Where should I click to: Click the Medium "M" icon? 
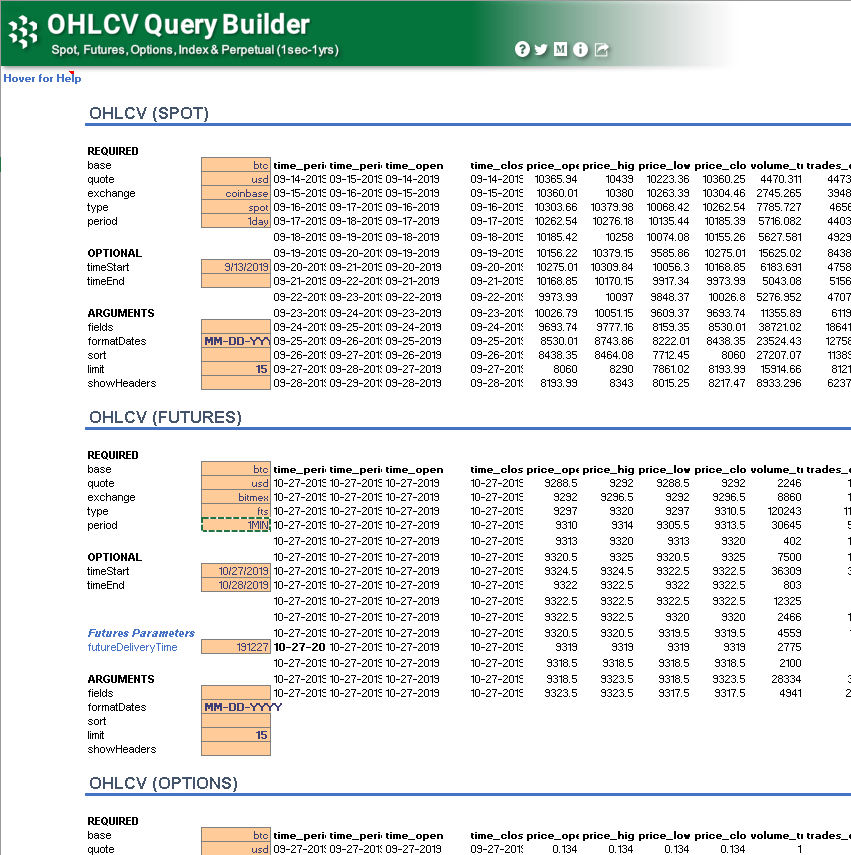click(x=560, y=48)
